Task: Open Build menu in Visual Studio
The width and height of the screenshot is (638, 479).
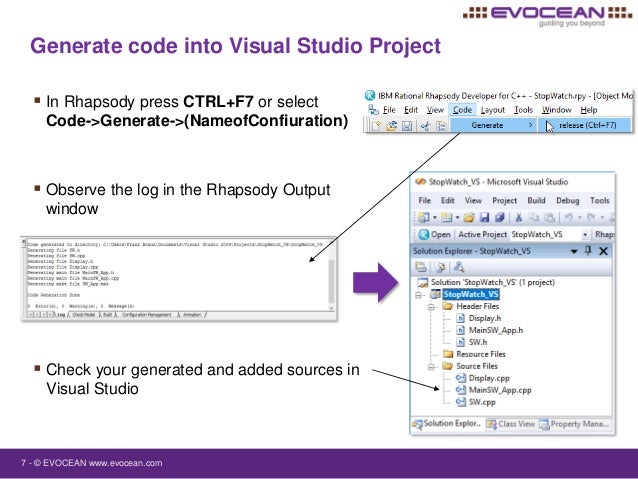Action: pos(536,200)
